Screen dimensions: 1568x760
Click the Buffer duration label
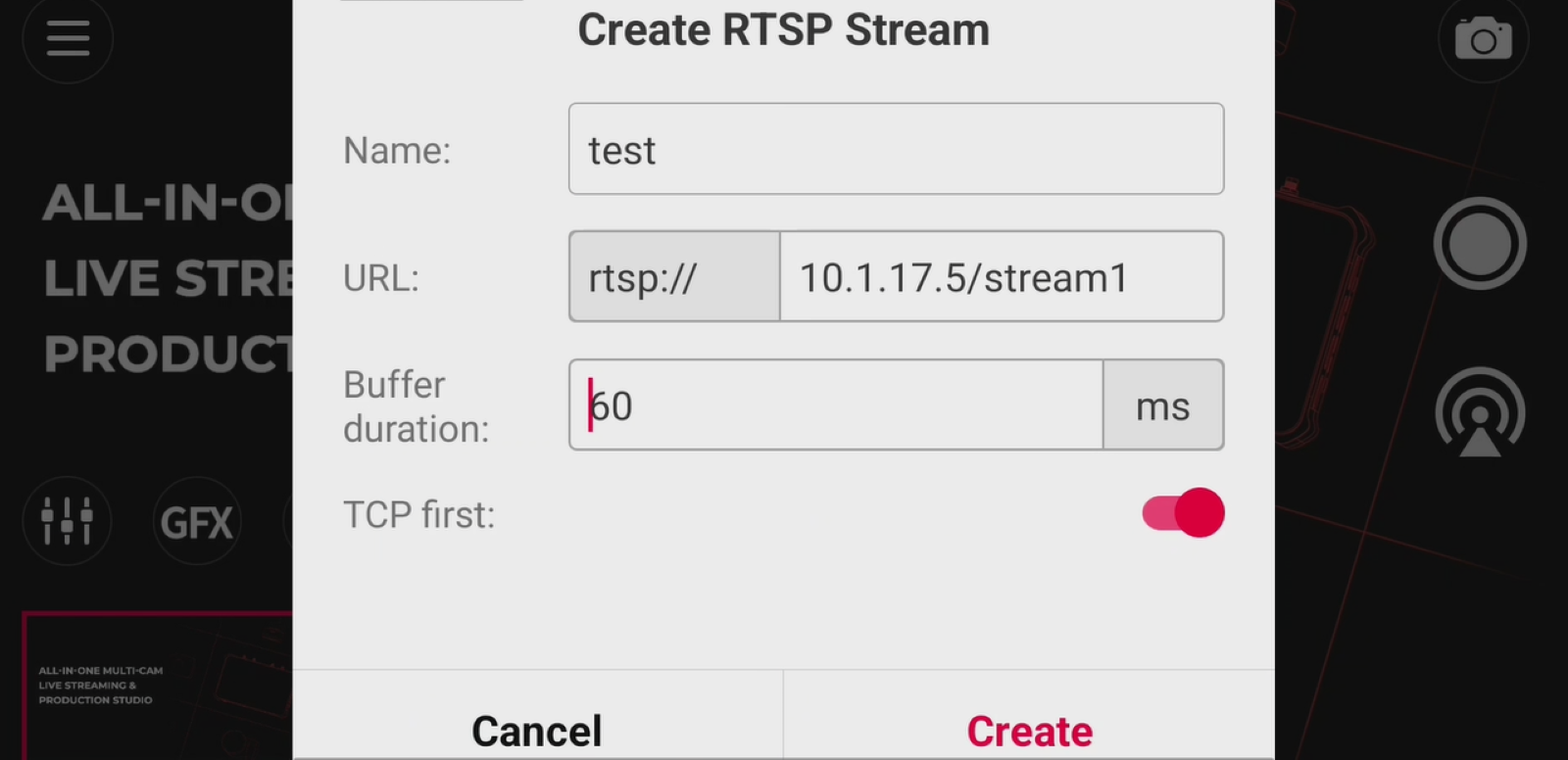(416, 406)
